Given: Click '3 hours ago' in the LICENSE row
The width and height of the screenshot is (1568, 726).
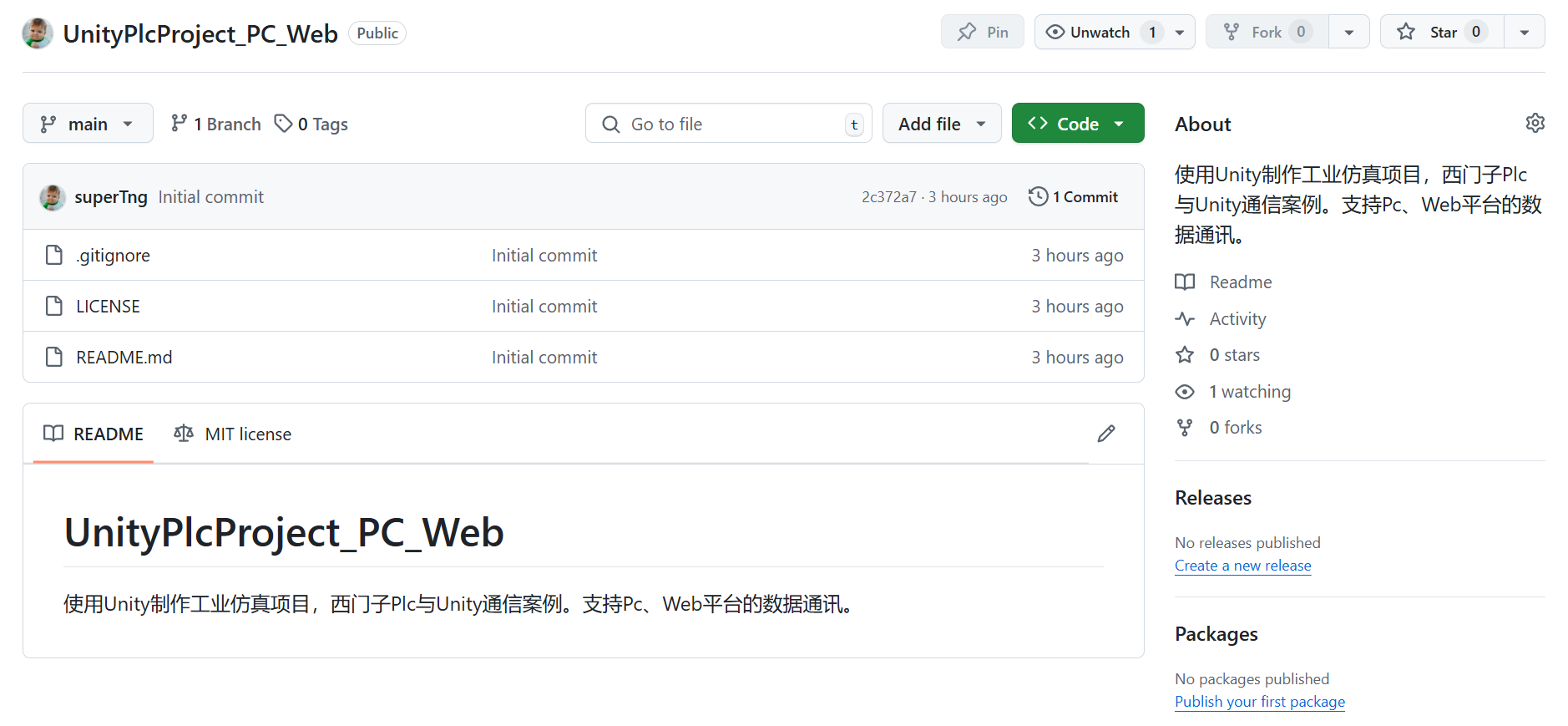Looking at the screenshot, I should (x=1077, y=307).
